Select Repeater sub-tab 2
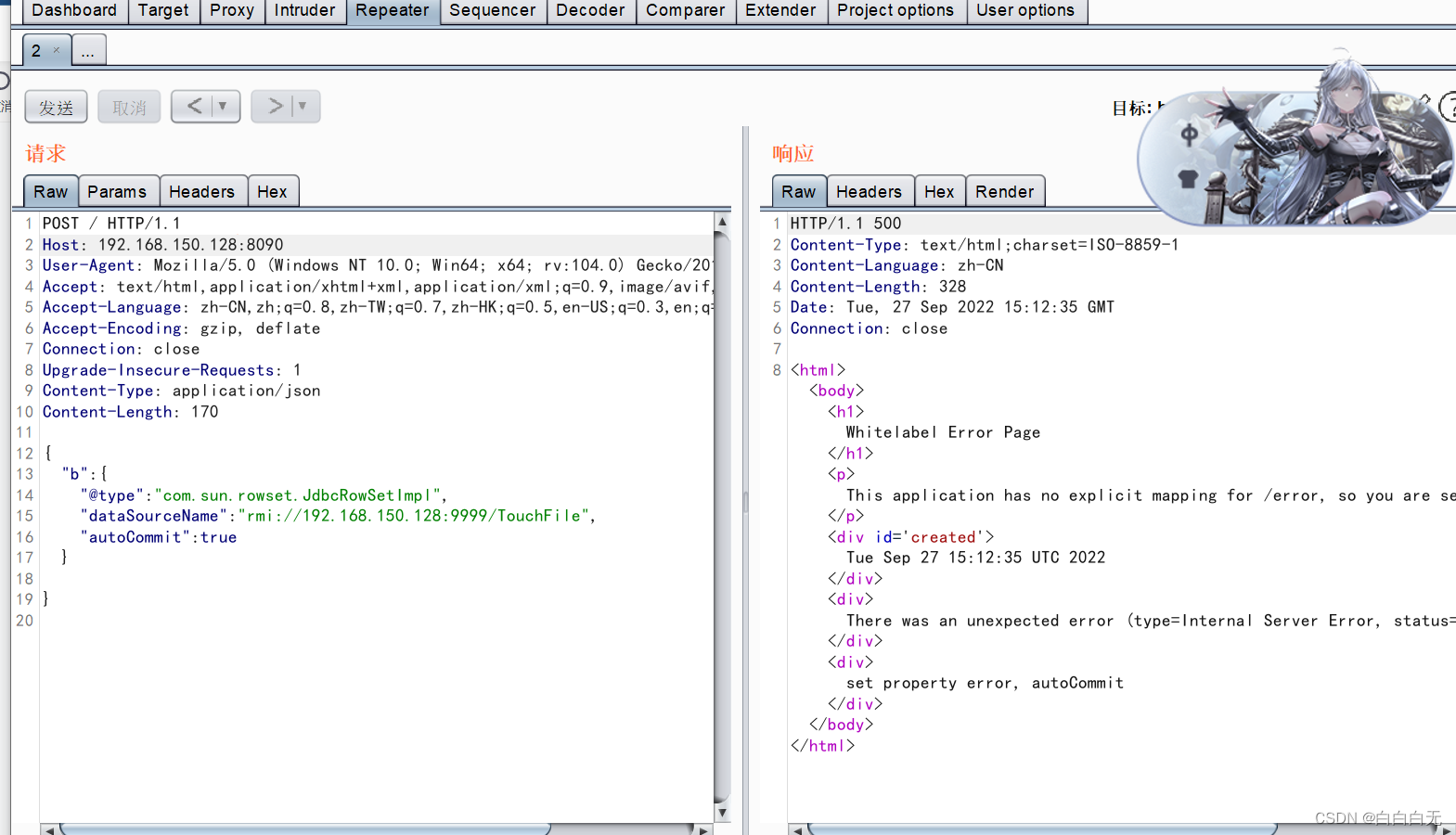The image size is (1456, 835). click(x=36, y=51)
